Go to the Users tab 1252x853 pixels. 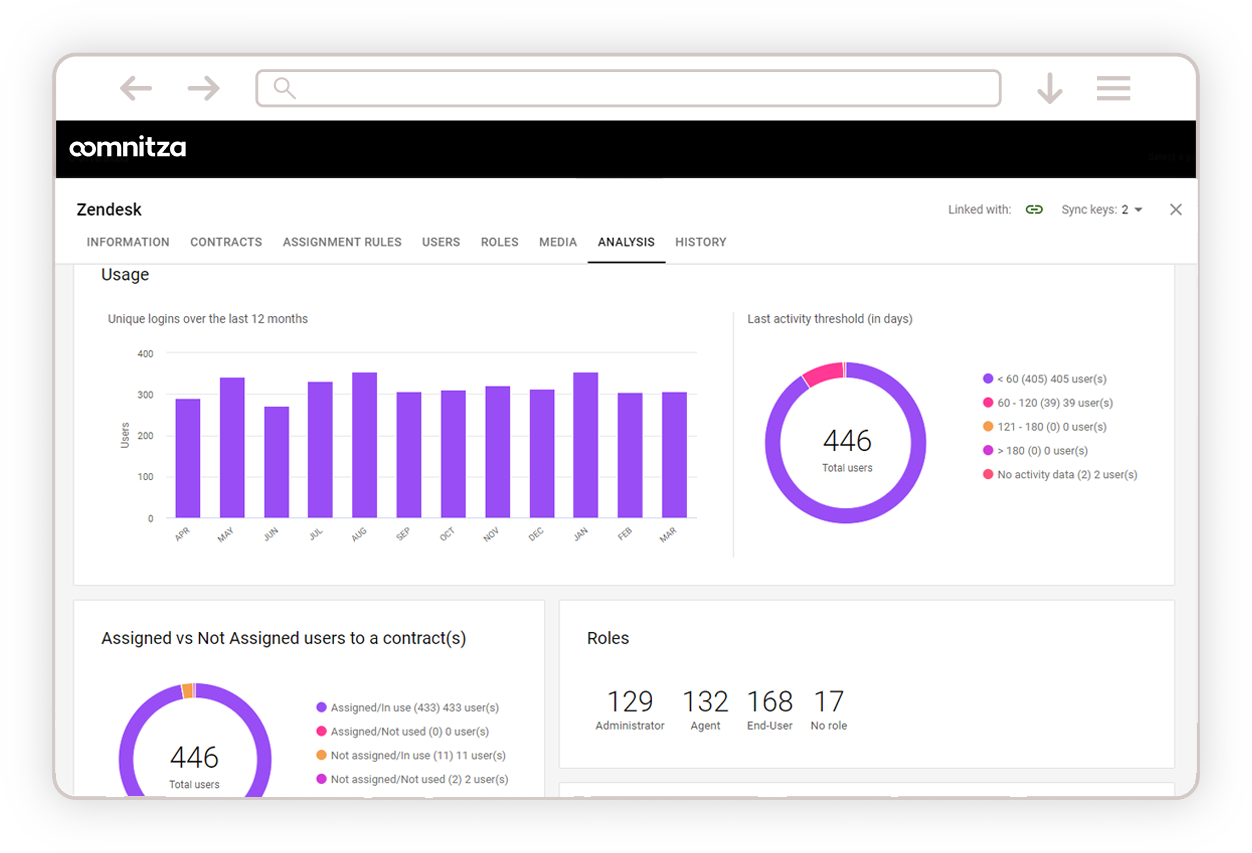click(441, 242)
